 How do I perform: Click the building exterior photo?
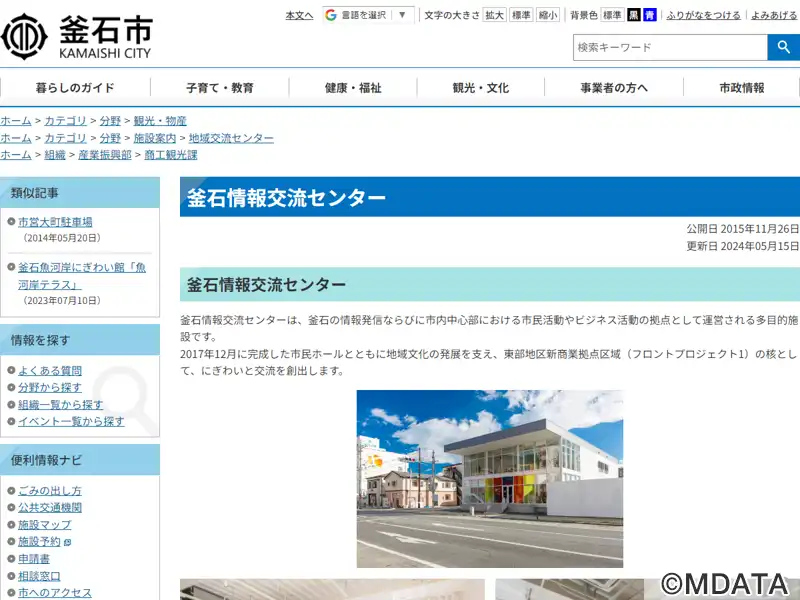point(490,479)
